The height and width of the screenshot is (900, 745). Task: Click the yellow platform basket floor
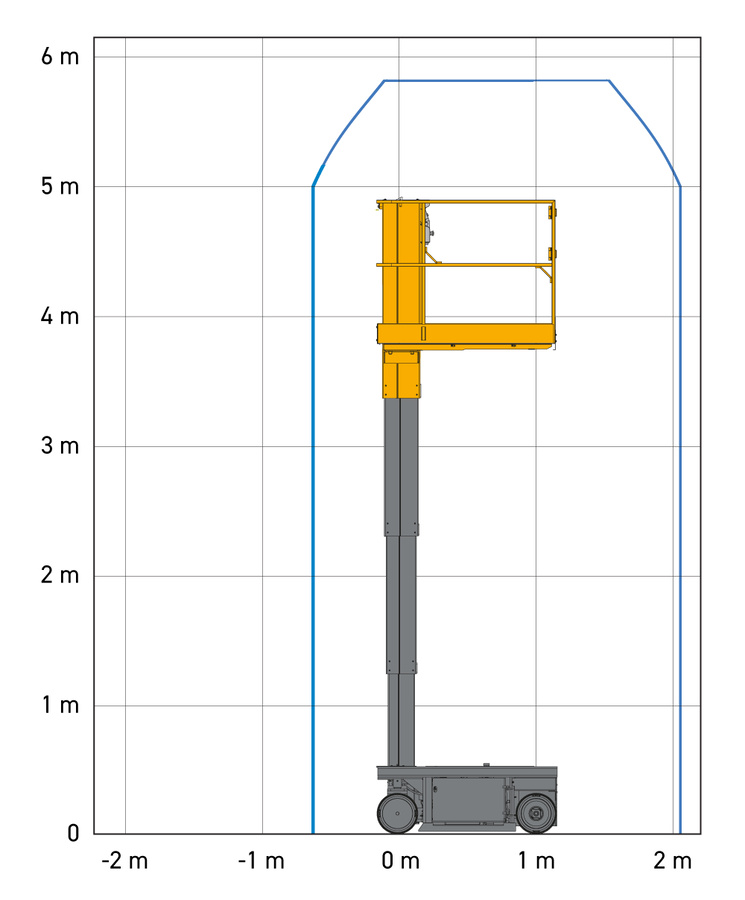[466, 334]
